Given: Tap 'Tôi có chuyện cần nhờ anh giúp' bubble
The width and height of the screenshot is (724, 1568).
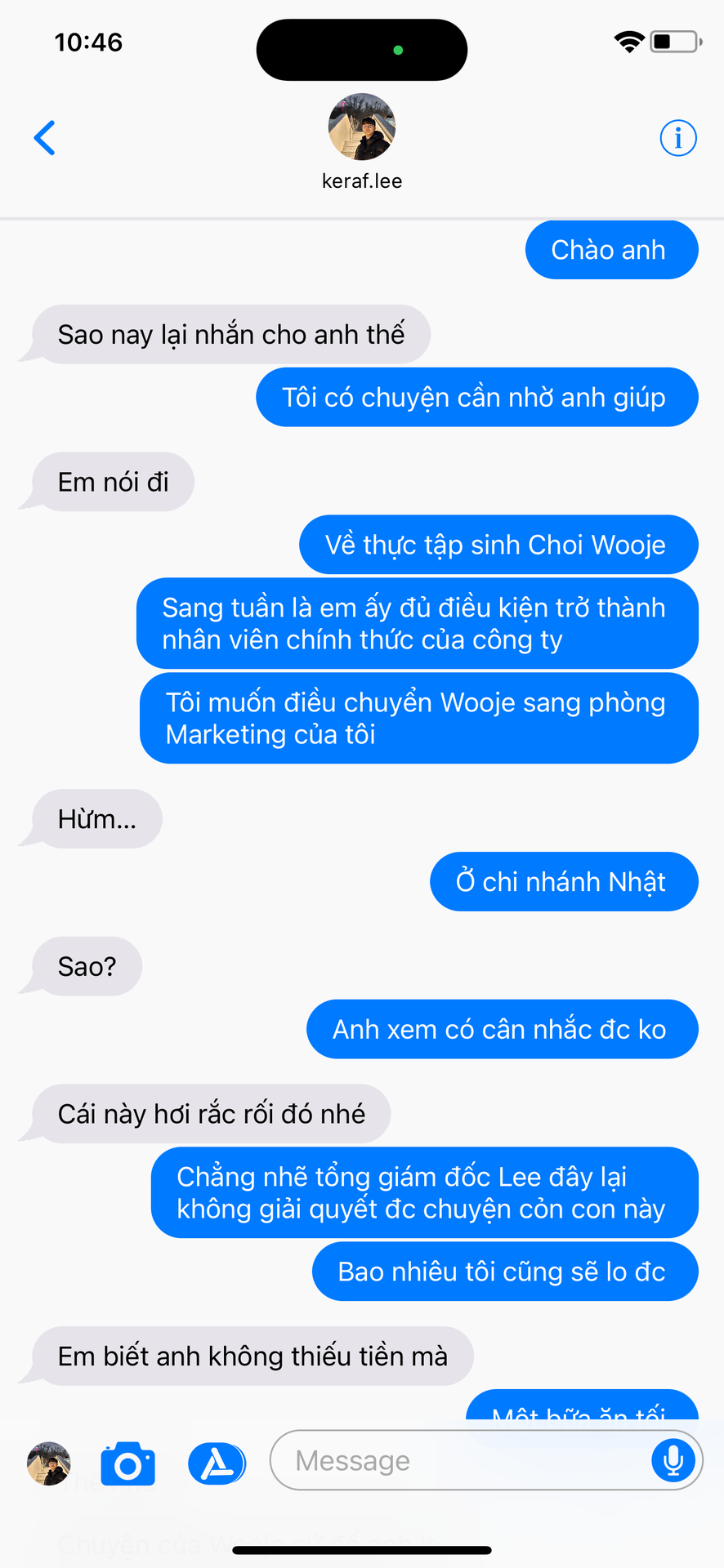Looking at the screenshot, I should click(477, 398).
